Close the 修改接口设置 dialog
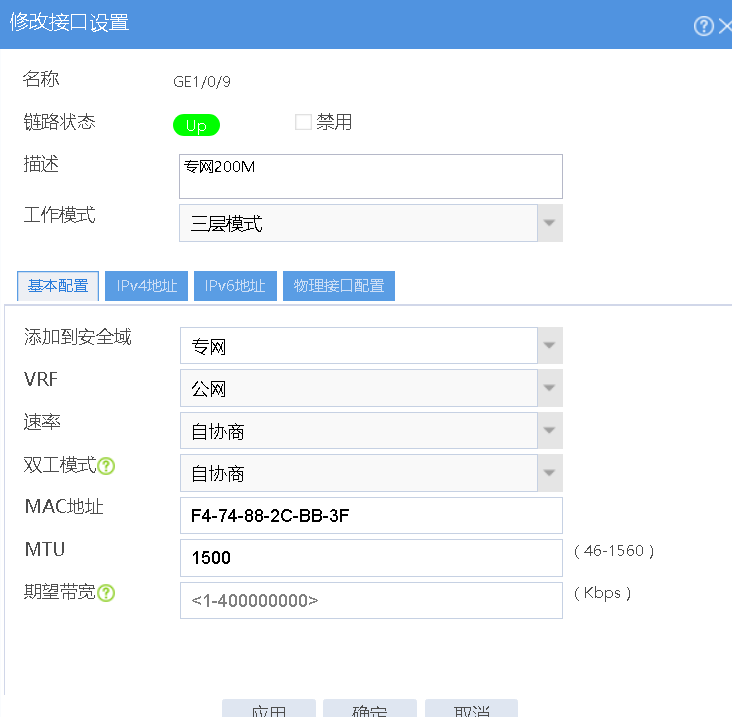The height and width of the screenshot is (717, 732). [725, 26]
